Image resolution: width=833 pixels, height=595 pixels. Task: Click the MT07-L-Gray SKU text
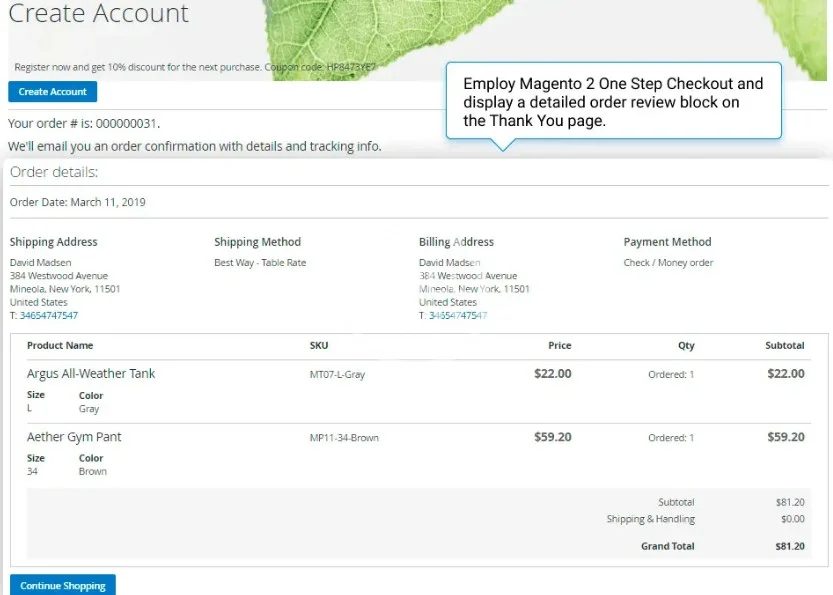coord(337,375)
